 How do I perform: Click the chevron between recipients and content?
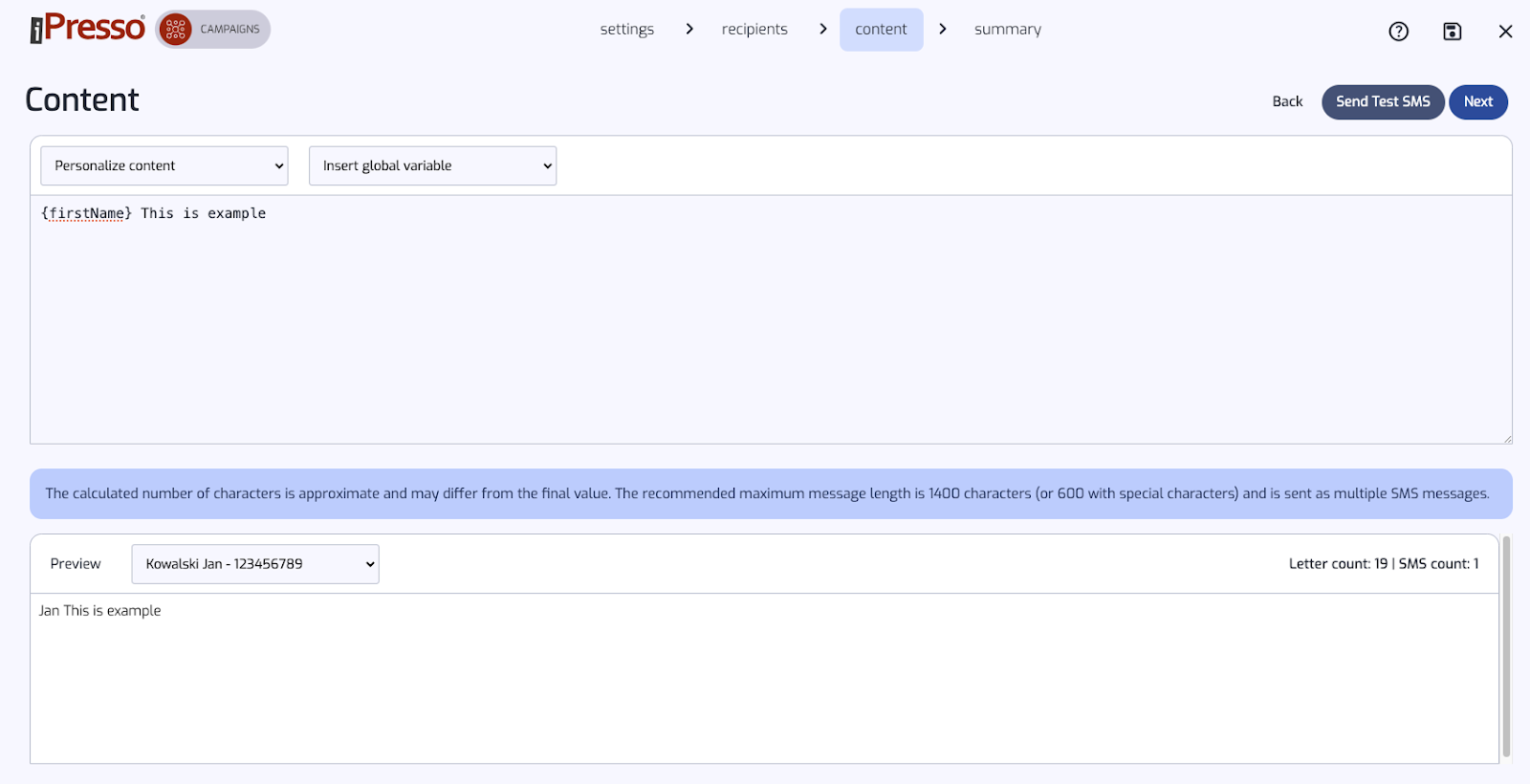click(x=822, y=30)
